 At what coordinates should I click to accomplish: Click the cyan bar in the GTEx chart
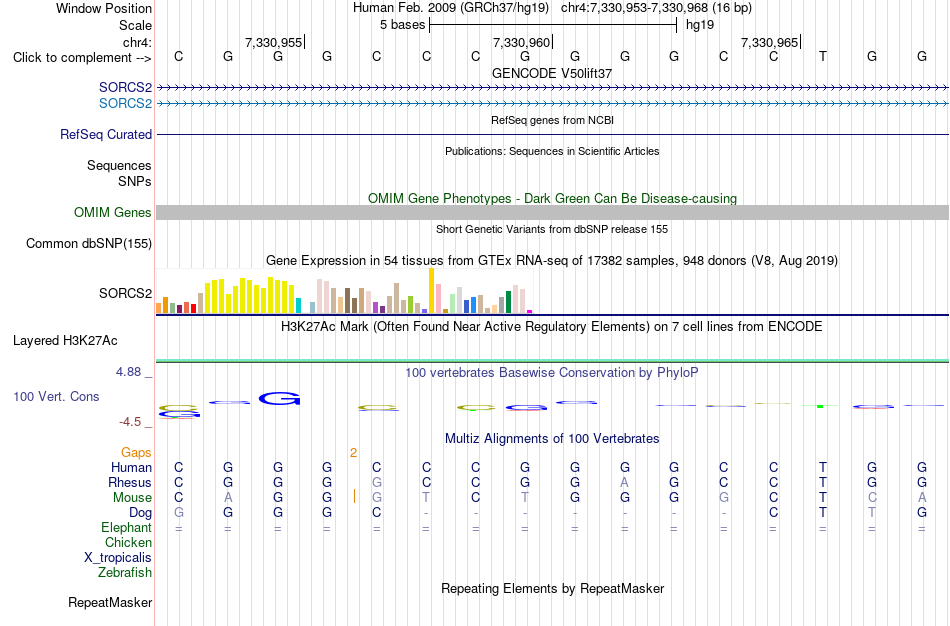(298, 305)
